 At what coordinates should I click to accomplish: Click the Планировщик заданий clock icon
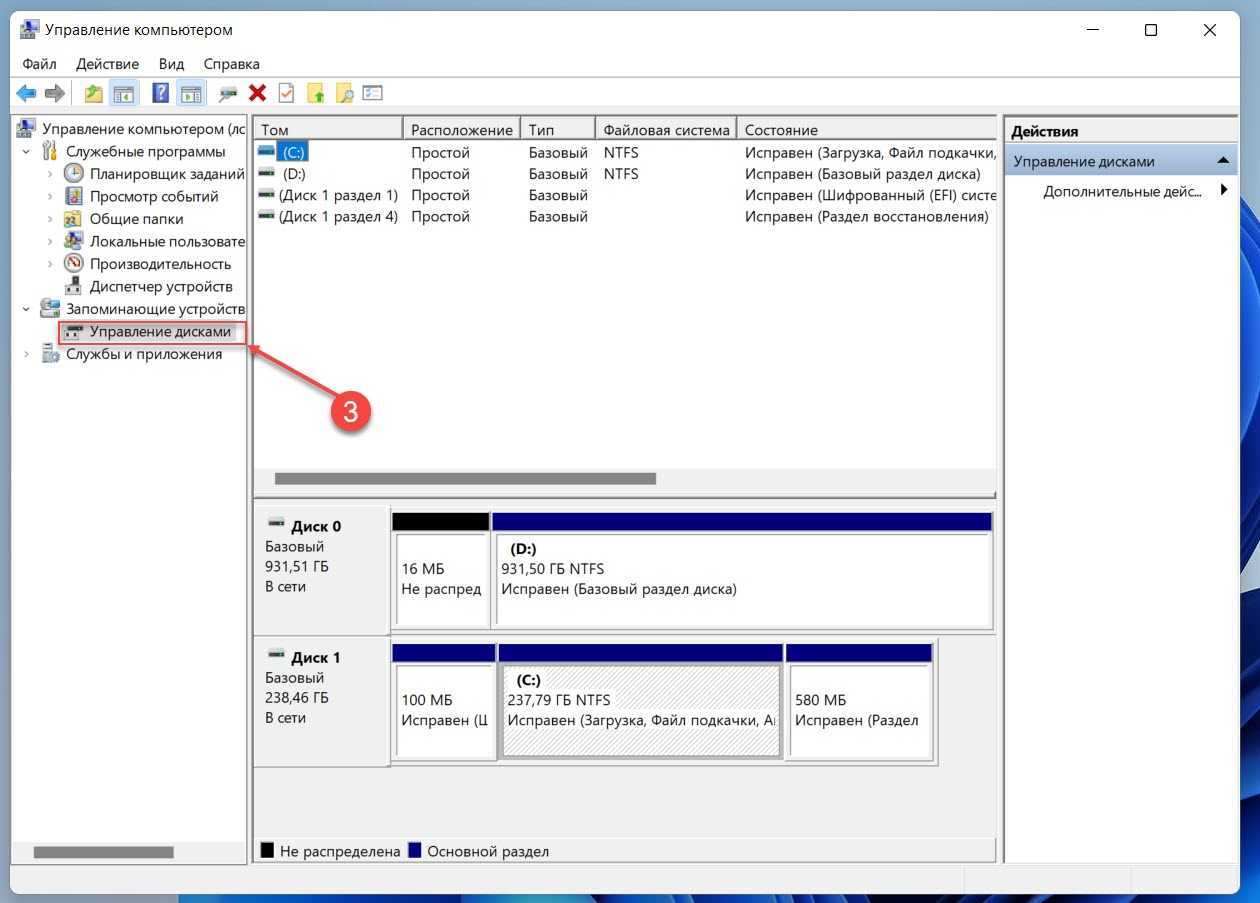pos(74,173)
